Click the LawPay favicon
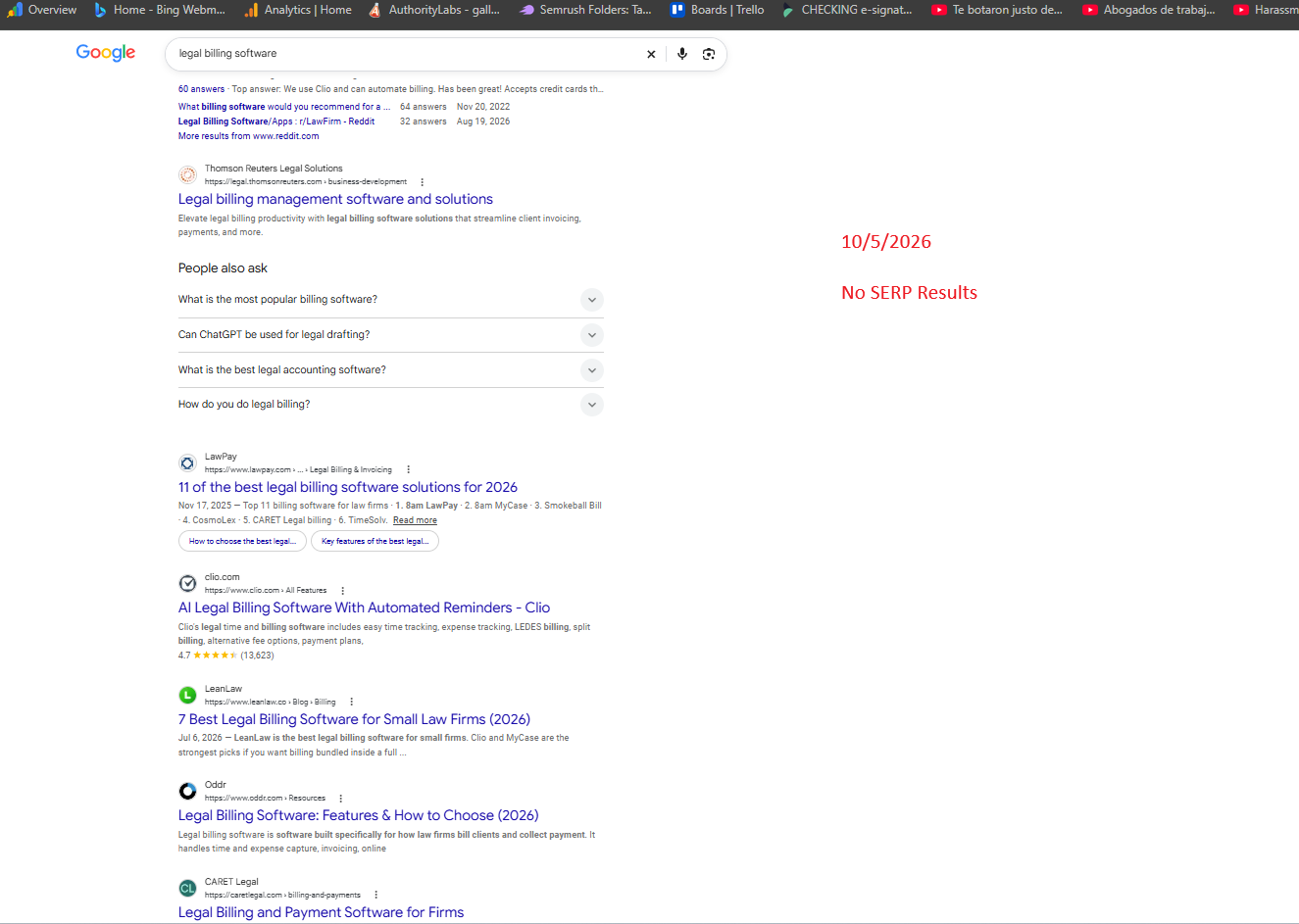 [187, 462]
